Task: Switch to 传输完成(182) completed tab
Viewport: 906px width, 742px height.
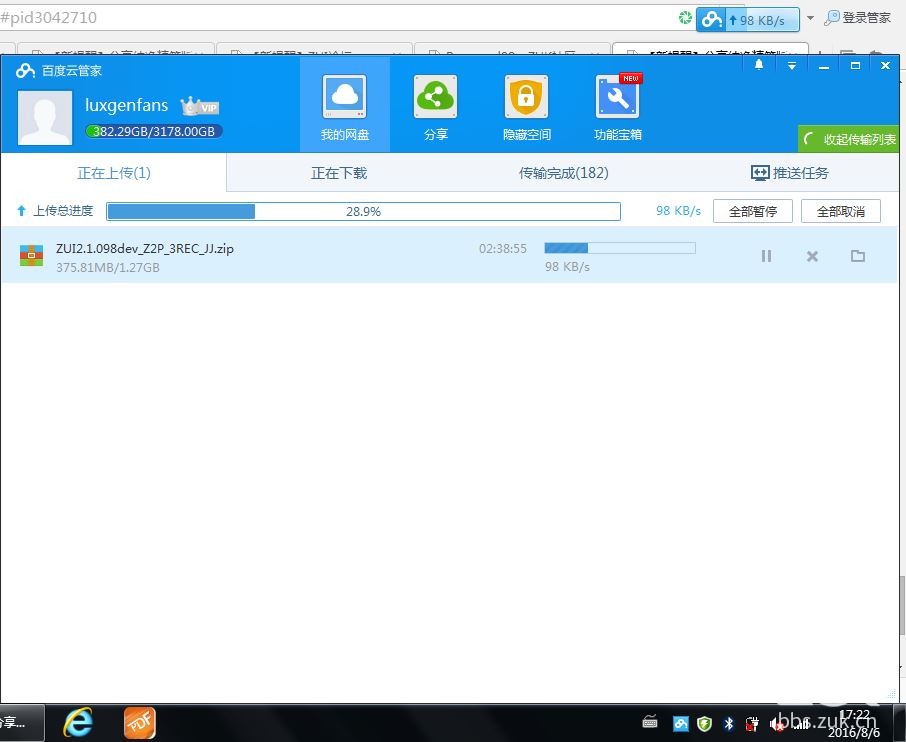Action: (563, 173)
